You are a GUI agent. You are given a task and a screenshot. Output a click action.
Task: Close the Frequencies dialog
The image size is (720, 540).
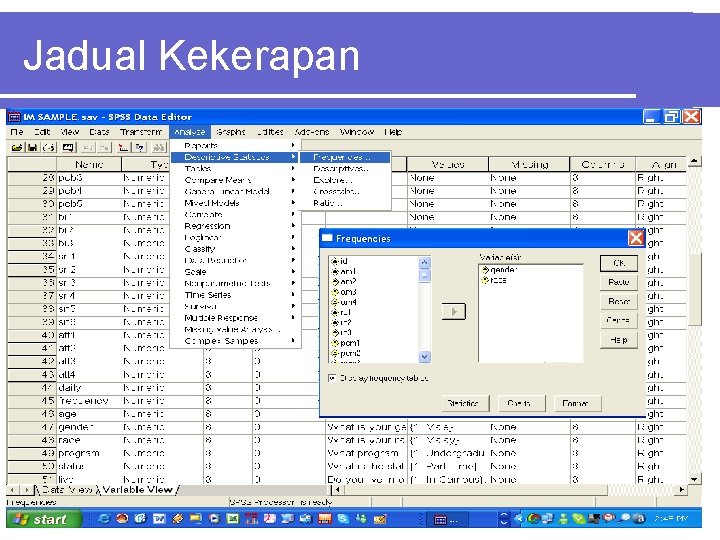[x=636, y=238]
